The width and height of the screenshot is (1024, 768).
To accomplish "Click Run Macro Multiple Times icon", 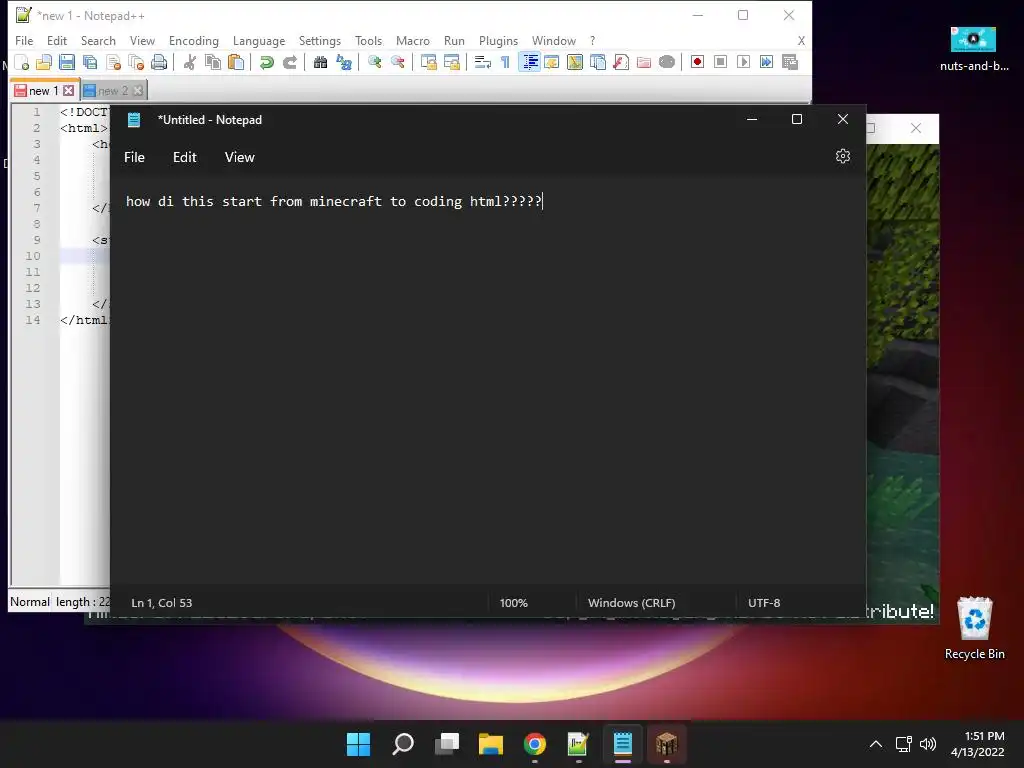I will (x=767, y=62).
